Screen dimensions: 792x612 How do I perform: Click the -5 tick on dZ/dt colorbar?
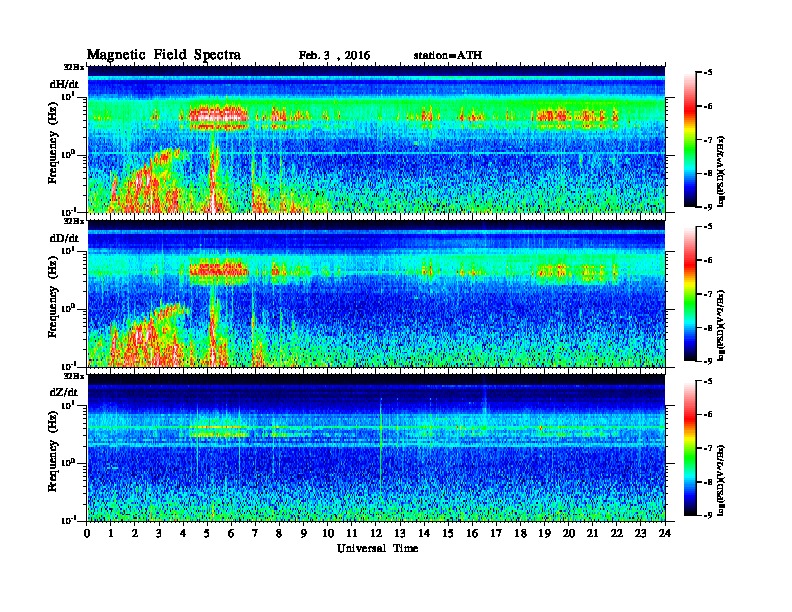click(708, 381)
